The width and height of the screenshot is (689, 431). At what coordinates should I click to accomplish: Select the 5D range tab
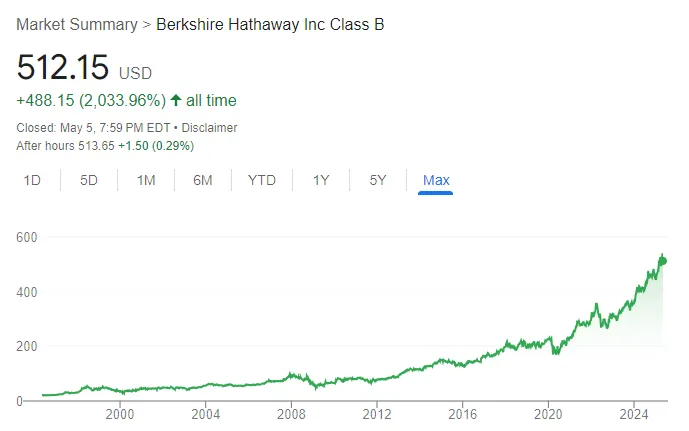(x=89, y=180)
